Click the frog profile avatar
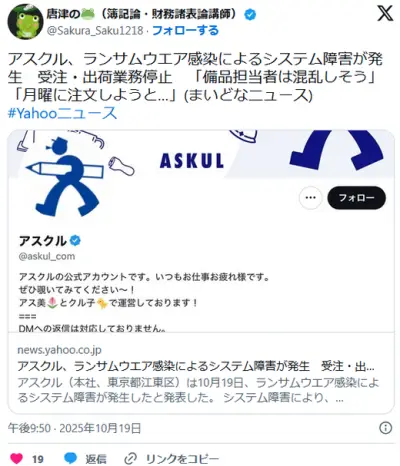This screenshot has height=466, width=400. [x=25, y=21]
